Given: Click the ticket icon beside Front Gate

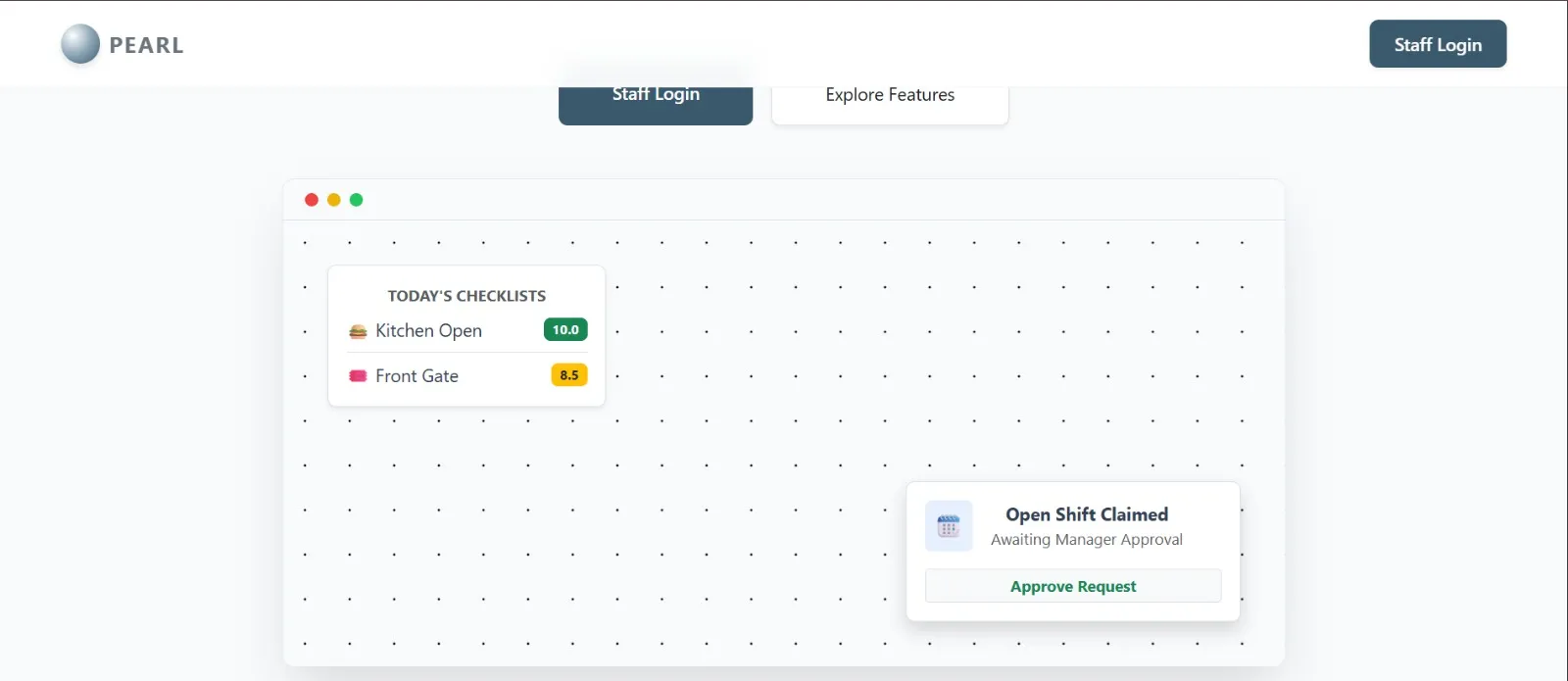Looking at the screenshot, I should (x=358, y=376).
